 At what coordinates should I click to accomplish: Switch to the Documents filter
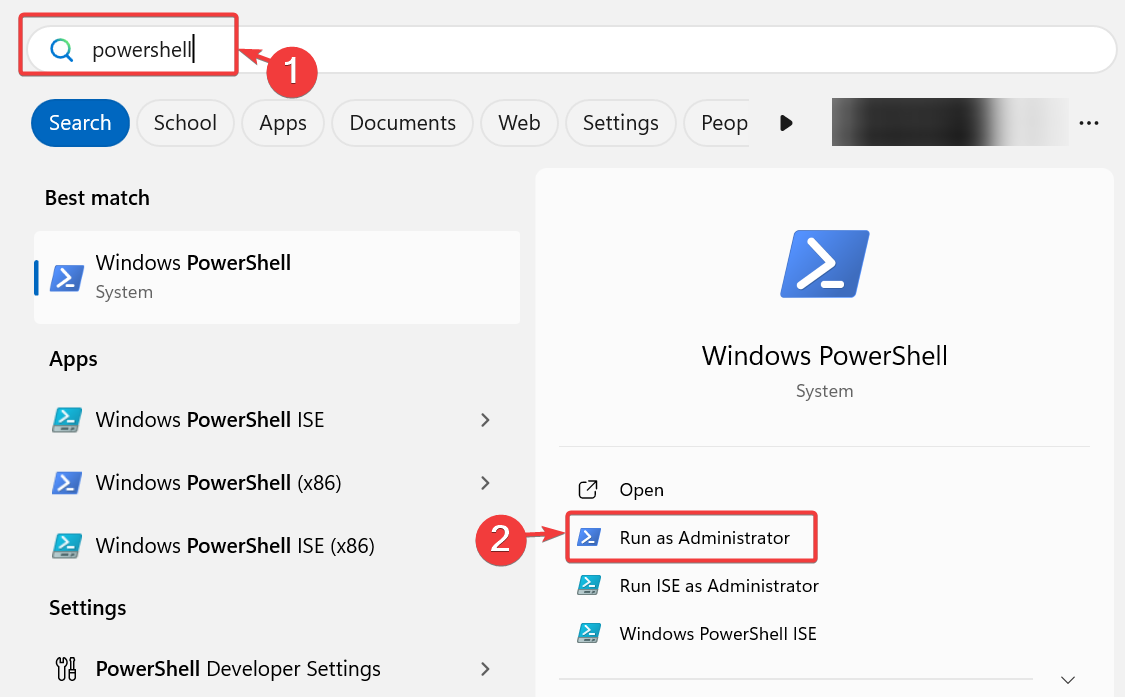click(402, 122)
